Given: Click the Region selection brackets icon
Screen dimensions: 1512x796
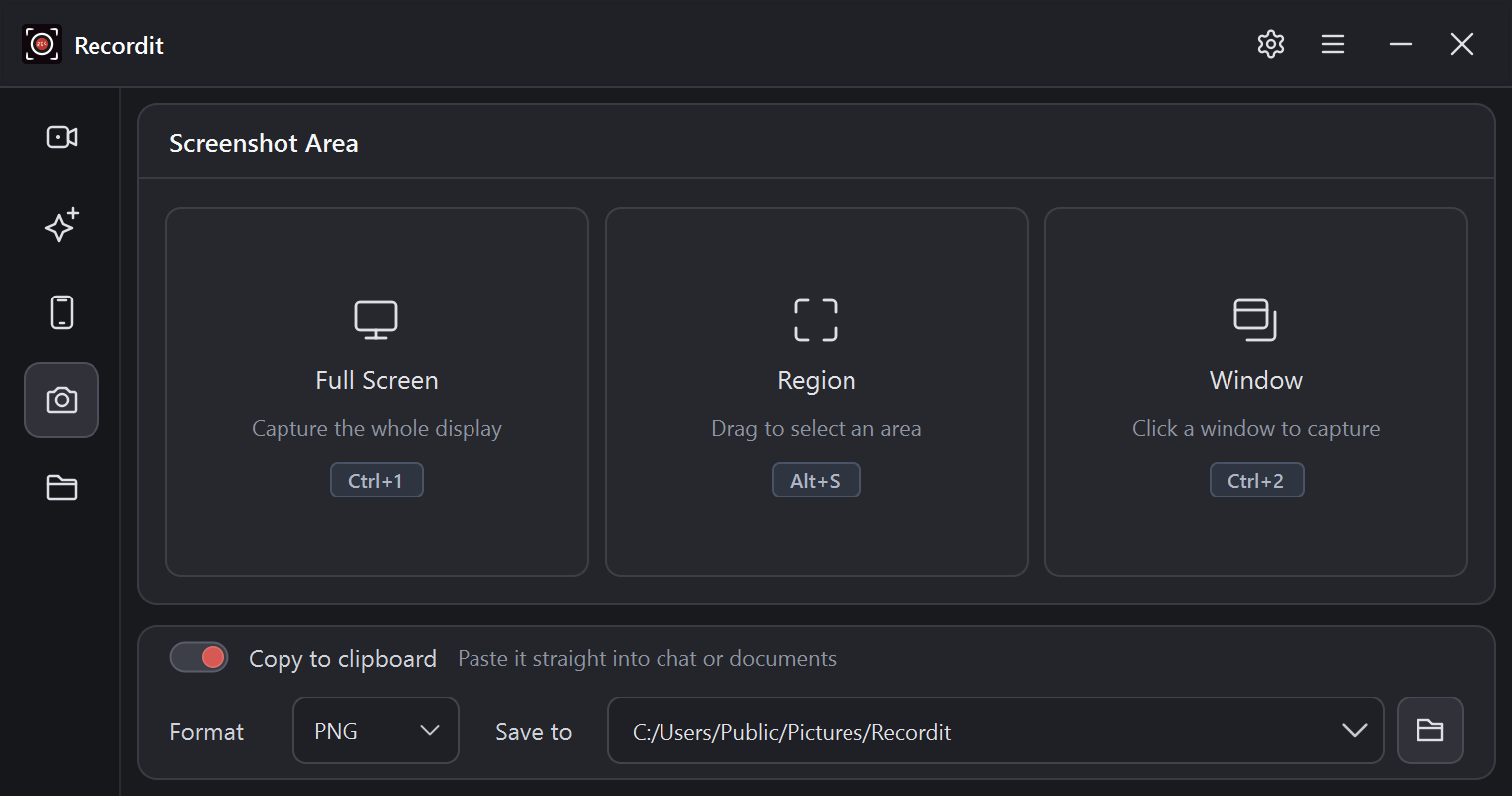Looking at the screenshot, I should pyautogui.click(x=816, y=319).
